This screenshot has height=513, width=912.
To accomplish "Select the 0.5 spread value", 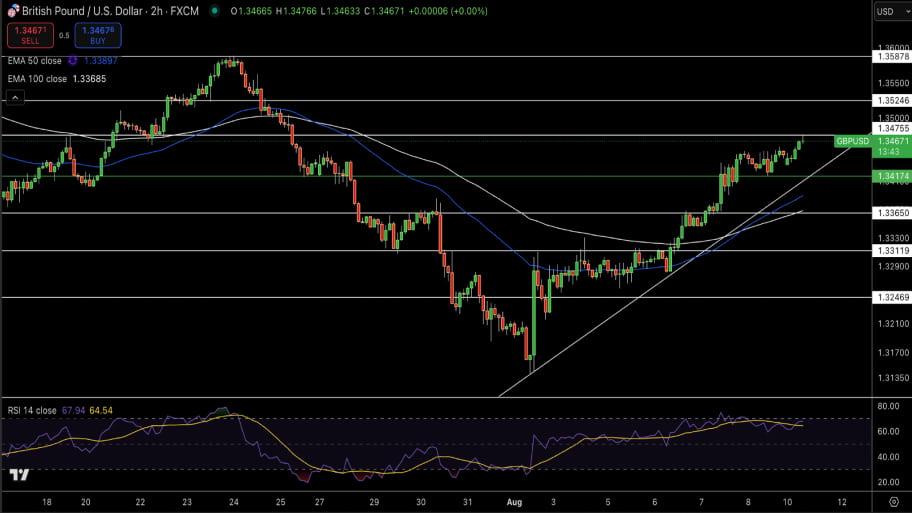I will [64, 35].
